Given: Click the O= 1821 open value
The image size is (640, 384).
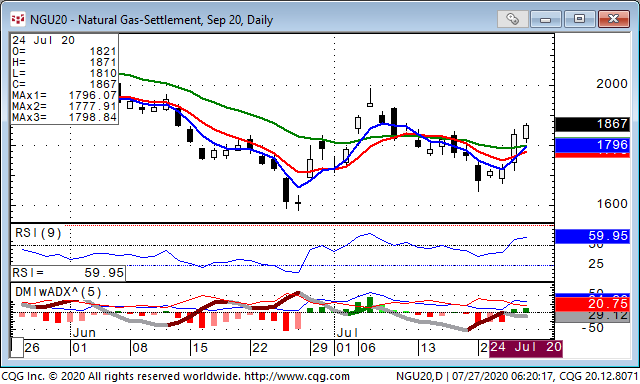Looking at the screenshot, I should click(64, 51).
